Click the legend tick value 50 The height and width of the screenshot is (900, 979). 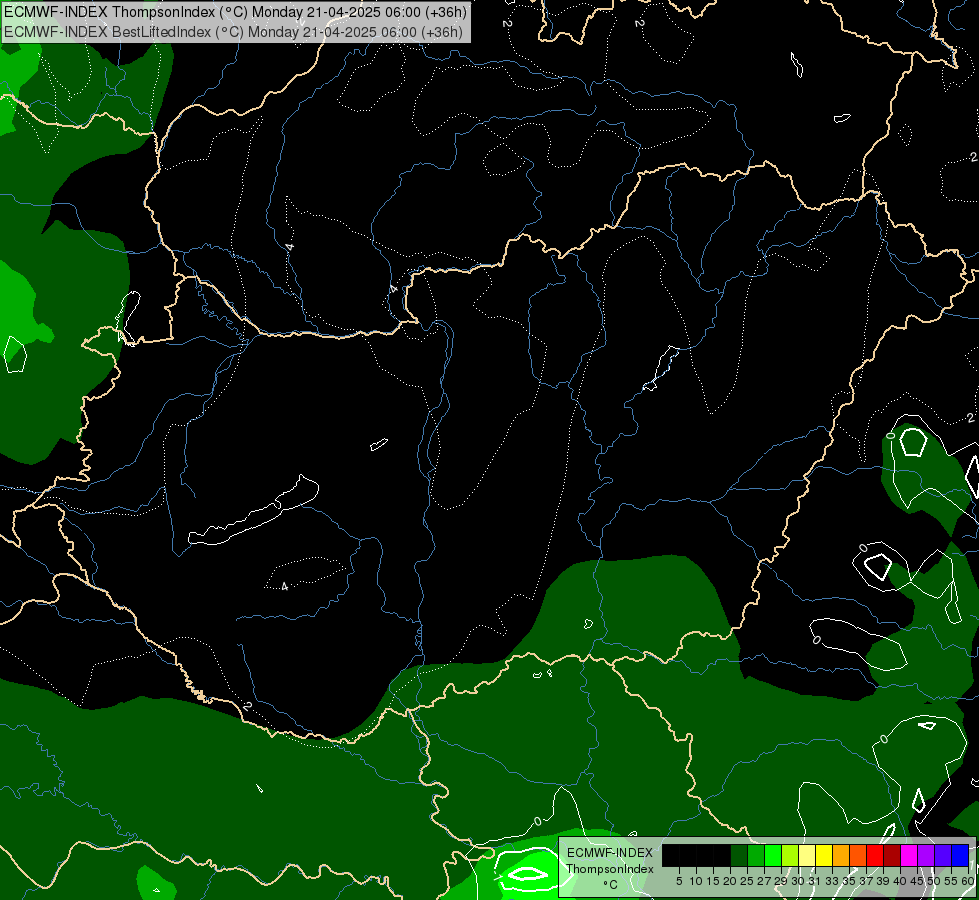tap(934, 881)
